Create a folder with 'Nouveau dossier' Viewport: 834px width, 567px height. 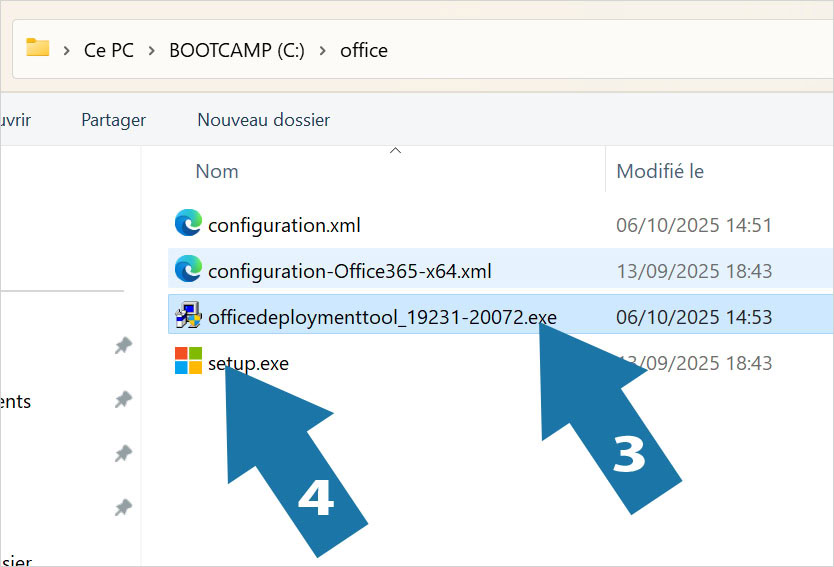(263, 120)
